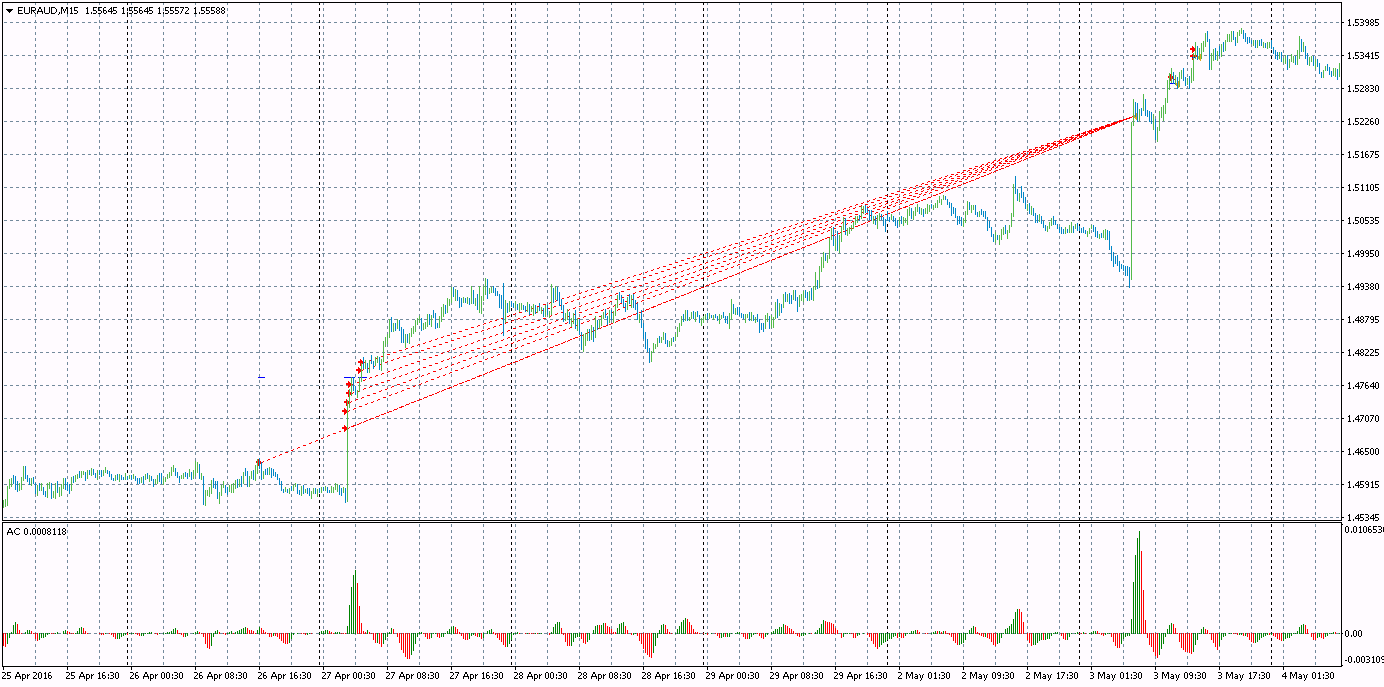Click the 1.53415 price axis label
This screenshot has height=687, width=1384.
tap(1363, 56)
